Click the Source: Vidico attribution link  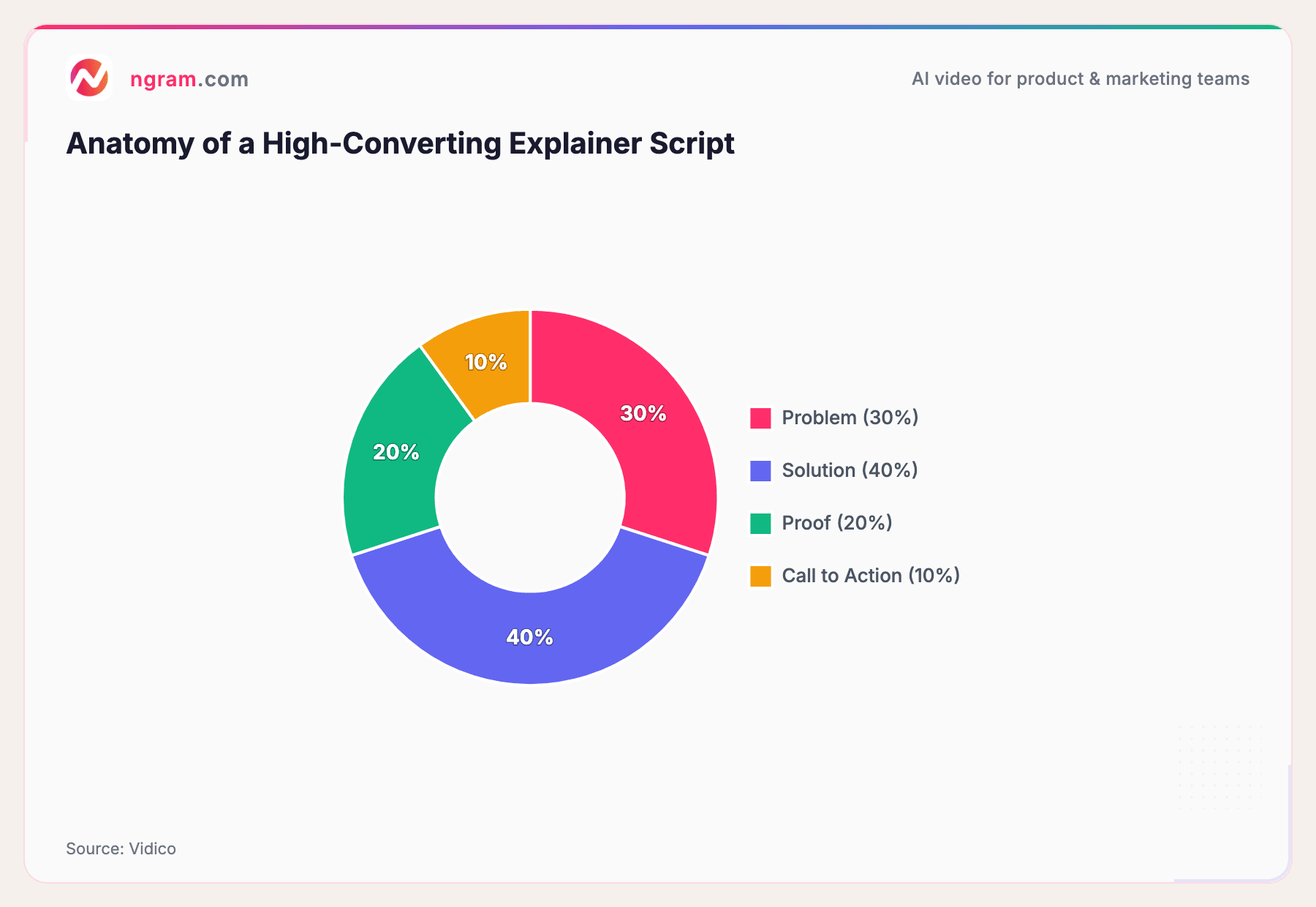[121, 848]
